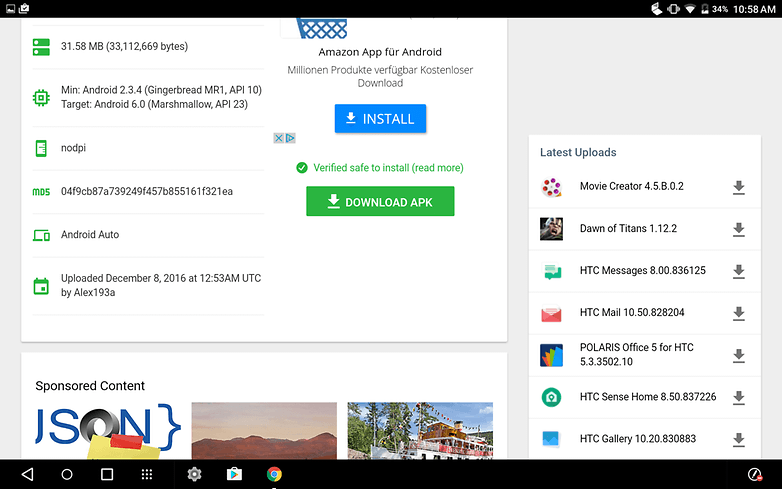Open the Movie Creator 4.5.B.0.2 link
Image resolution: width=782 pixels, height=489 pixels.
coord(631,186)
